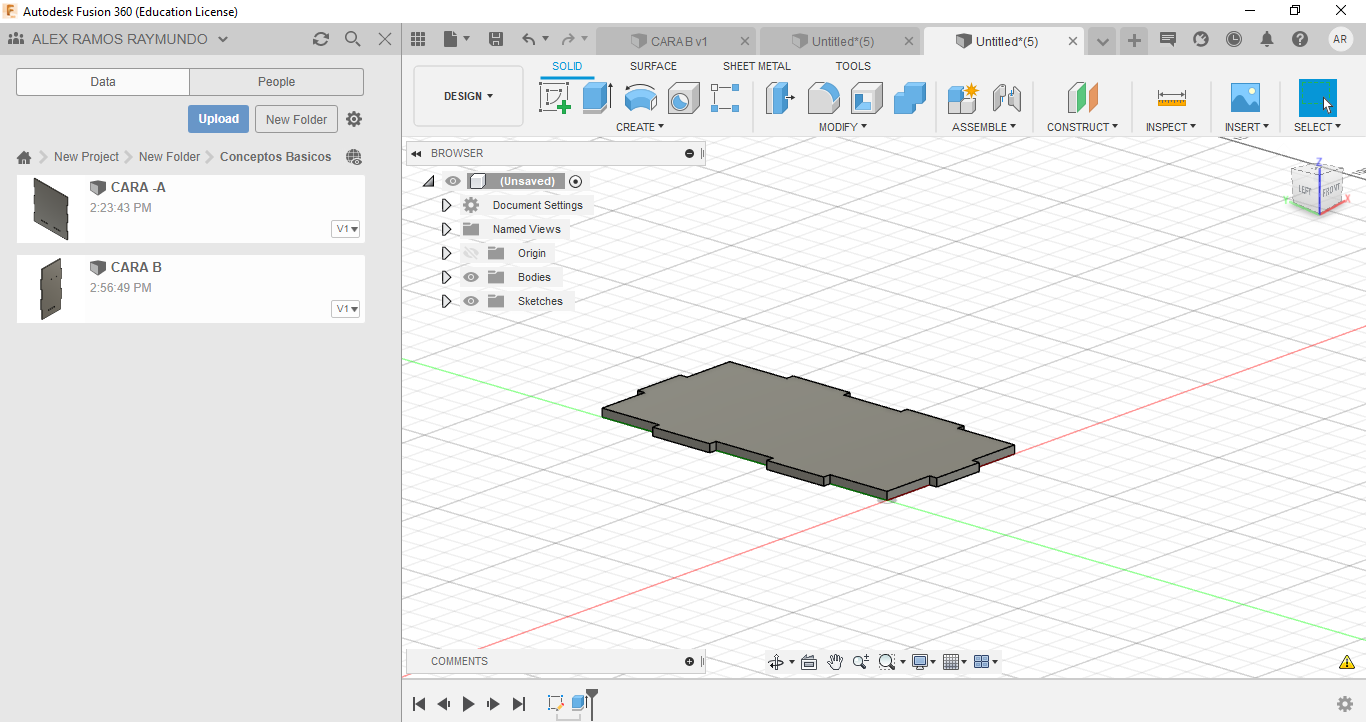This screenshot has width=1366, height=722.
Task: Click the Upload button
Action: click(218, 119)
